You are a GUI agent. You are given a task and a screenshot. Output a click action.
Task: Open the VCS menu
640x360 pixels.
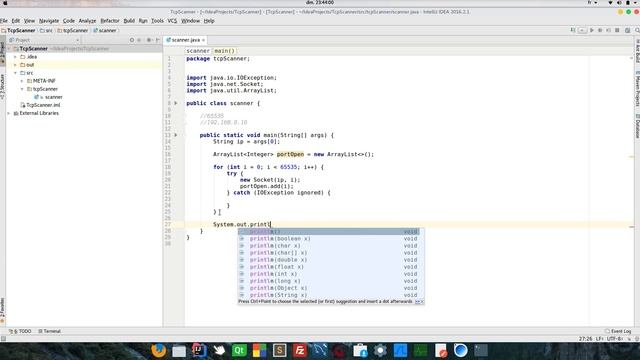(x=172, y=21)
